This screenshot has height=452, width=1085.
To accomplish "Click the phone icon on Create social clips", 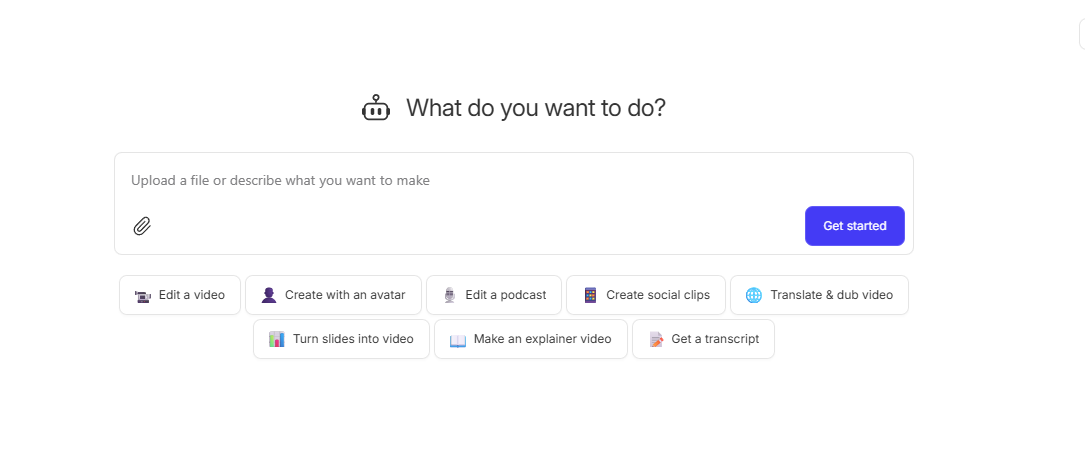I will 590,295.
